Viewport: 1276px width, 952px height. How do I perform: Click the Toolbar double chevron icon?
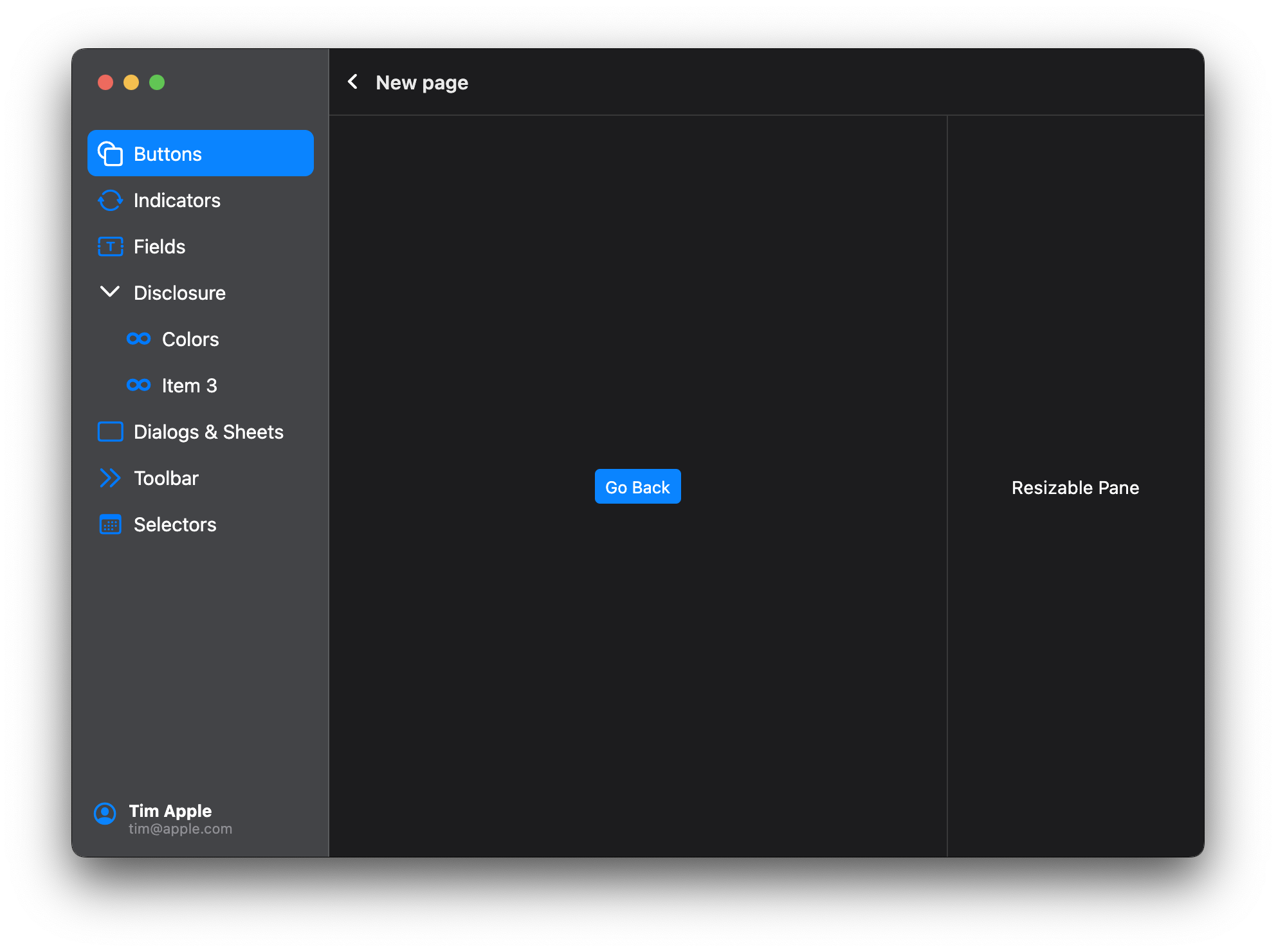110,478
